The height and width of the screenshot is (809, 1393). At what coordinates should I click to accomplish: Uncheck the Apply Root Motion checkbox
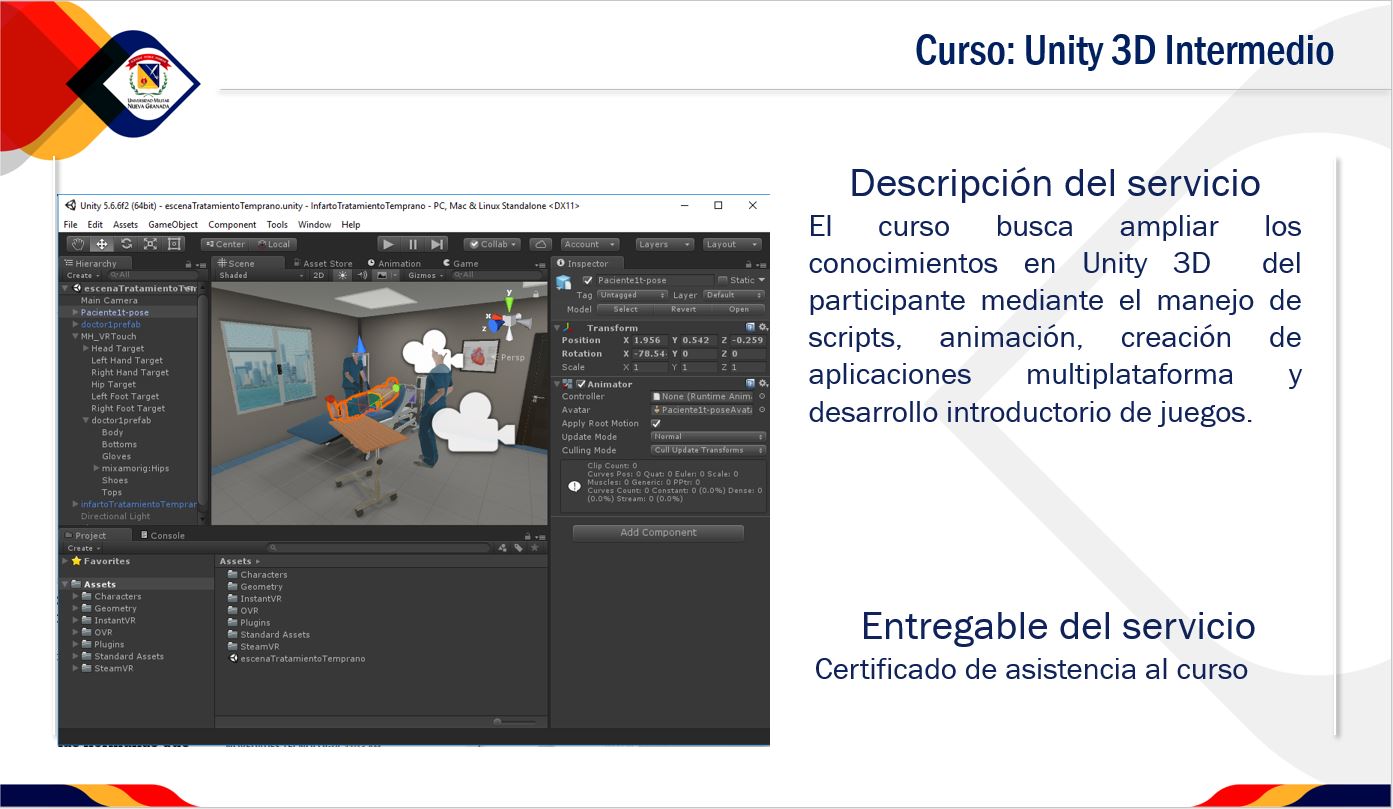pyautogui.click(x=656, y=423)
